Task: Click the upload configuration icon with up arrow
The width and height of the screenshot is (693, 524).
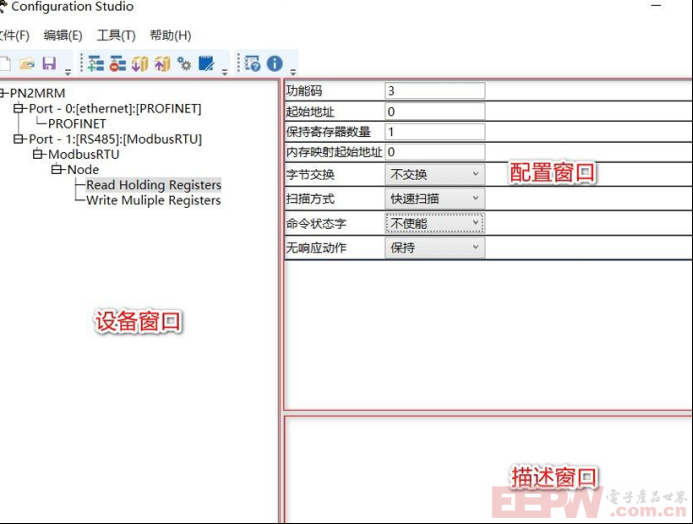Action: click(162, 64)
